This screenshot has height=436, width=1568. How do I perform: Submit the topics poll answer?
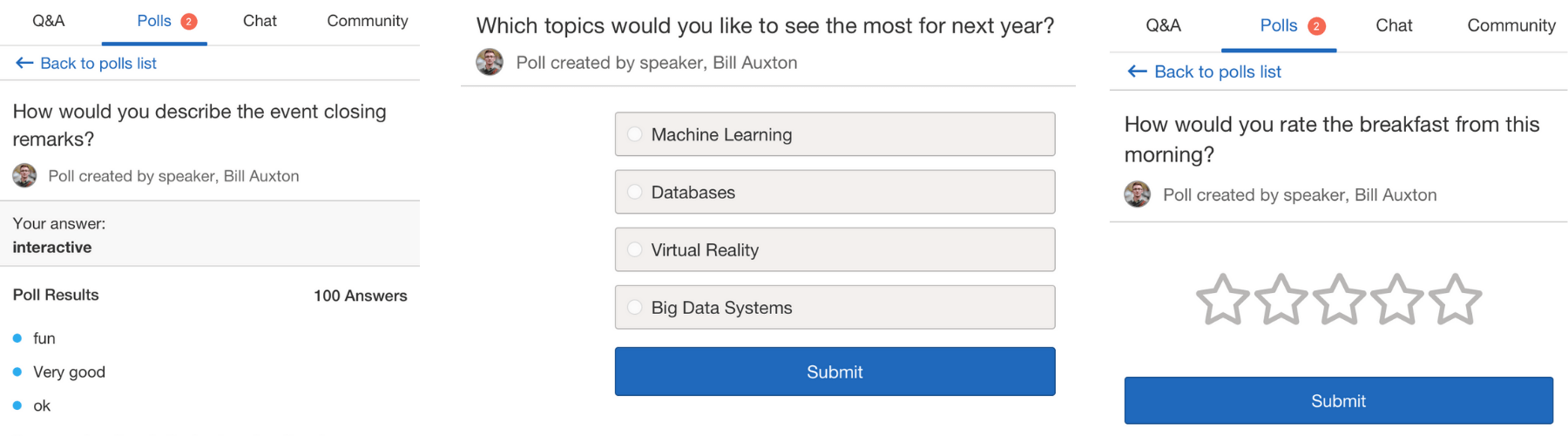[x=835, y=372]
